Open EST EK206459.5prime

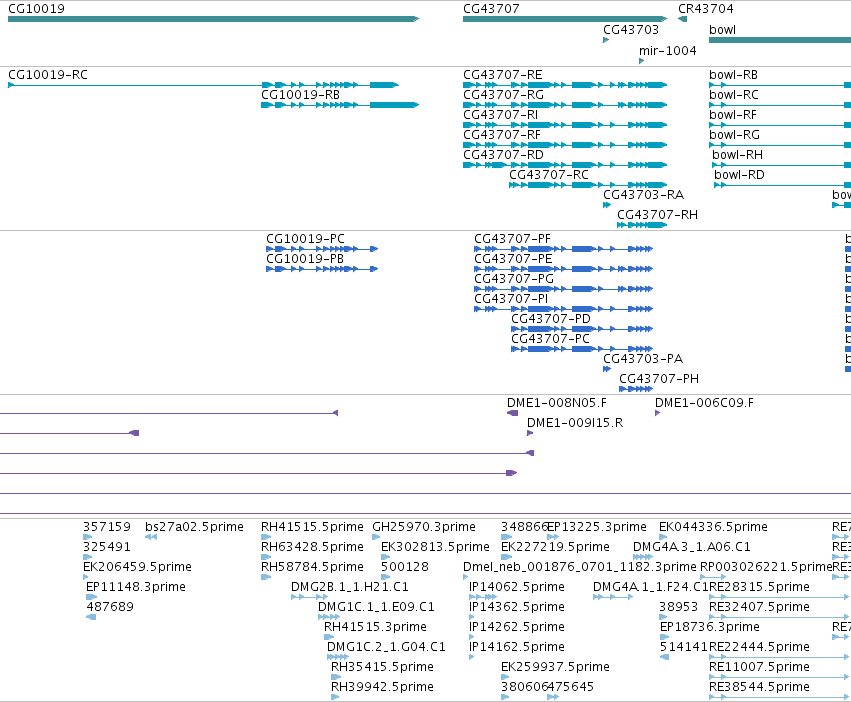click(85, 577)
